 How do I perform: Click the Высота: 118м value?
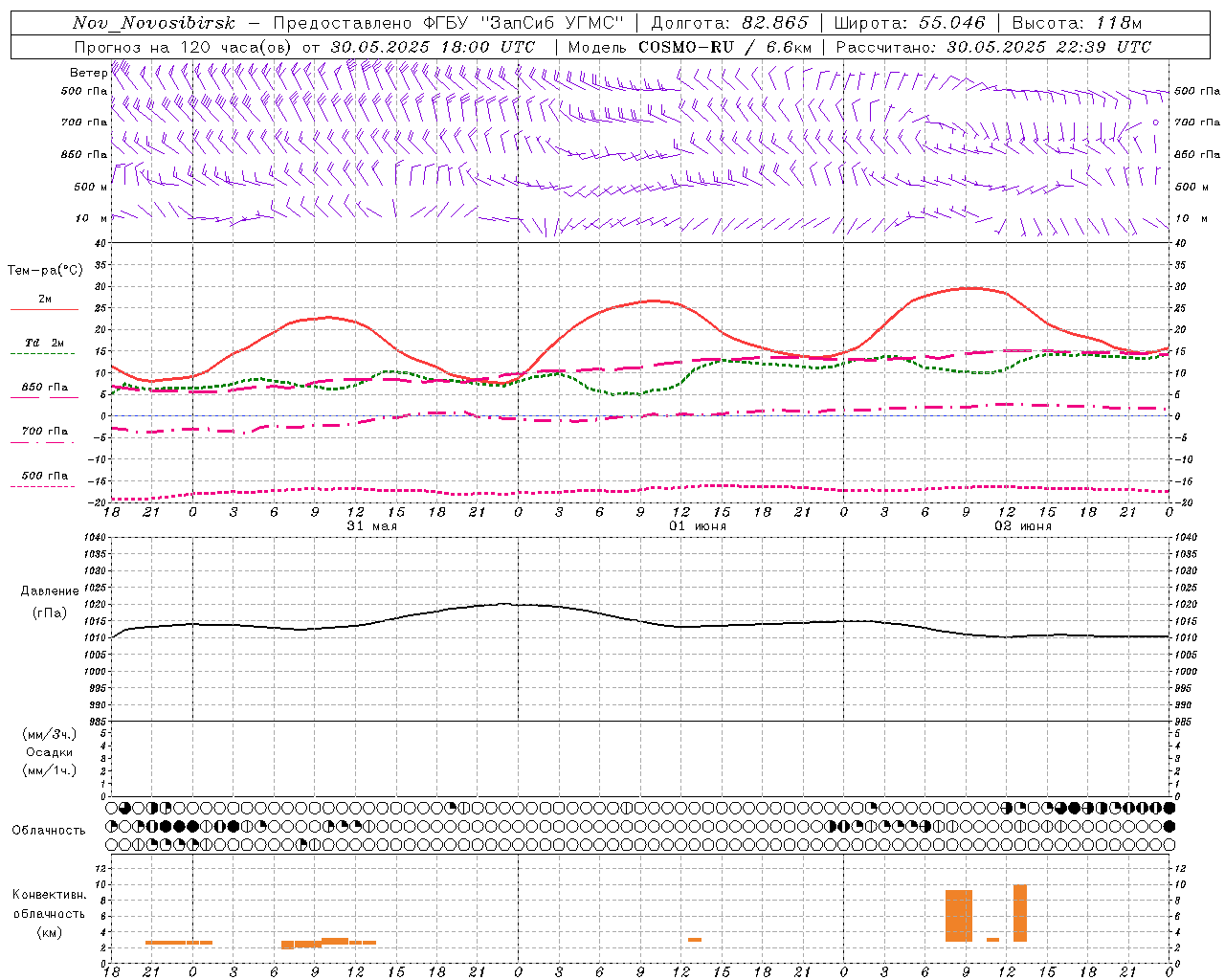pyautogui.click(x=1077, y=23)
